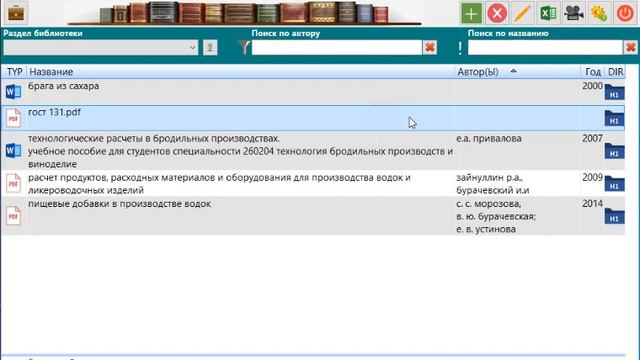The width and height of the screenshot is (640, 360).
Task: Open Word icon for брага из сахара
Action: click(13, 92)
